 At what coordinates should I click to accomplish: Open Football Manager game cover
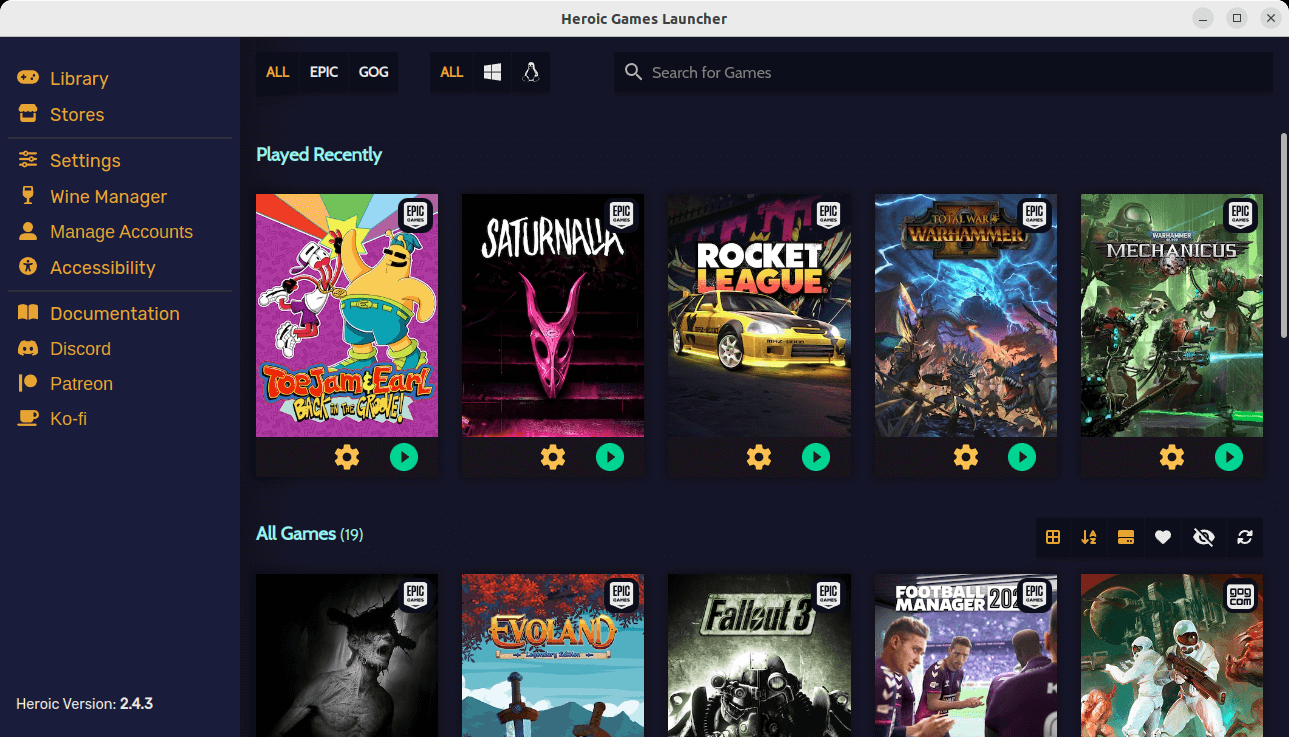tap(966, 655)
